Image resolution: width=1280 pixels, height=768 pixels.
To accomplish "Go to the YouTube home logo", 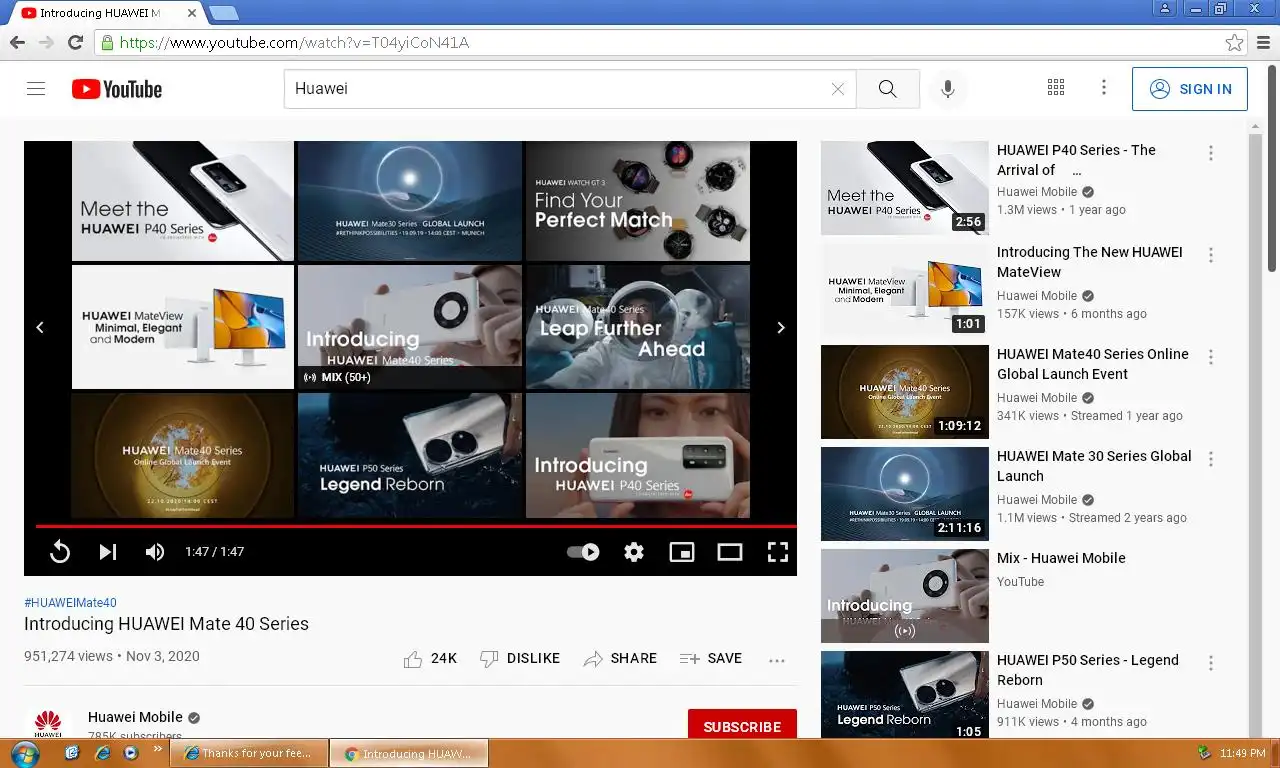I will coord(117,89).
